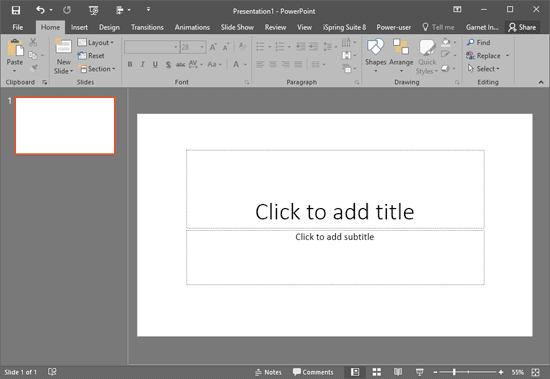This screenshot has width=550, height=379.
Task: Switch to the Animations tab
Action: point(192,27)
